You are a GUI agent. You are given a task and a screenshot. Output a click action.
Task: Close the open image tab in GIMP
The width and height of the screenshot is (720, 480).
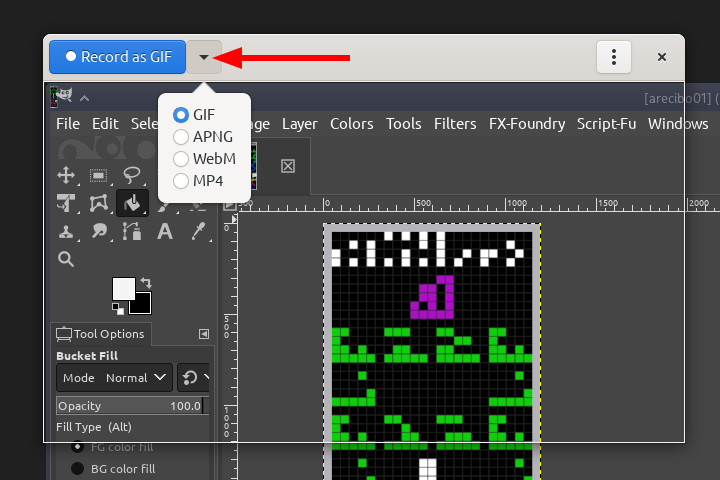(288, 166)
